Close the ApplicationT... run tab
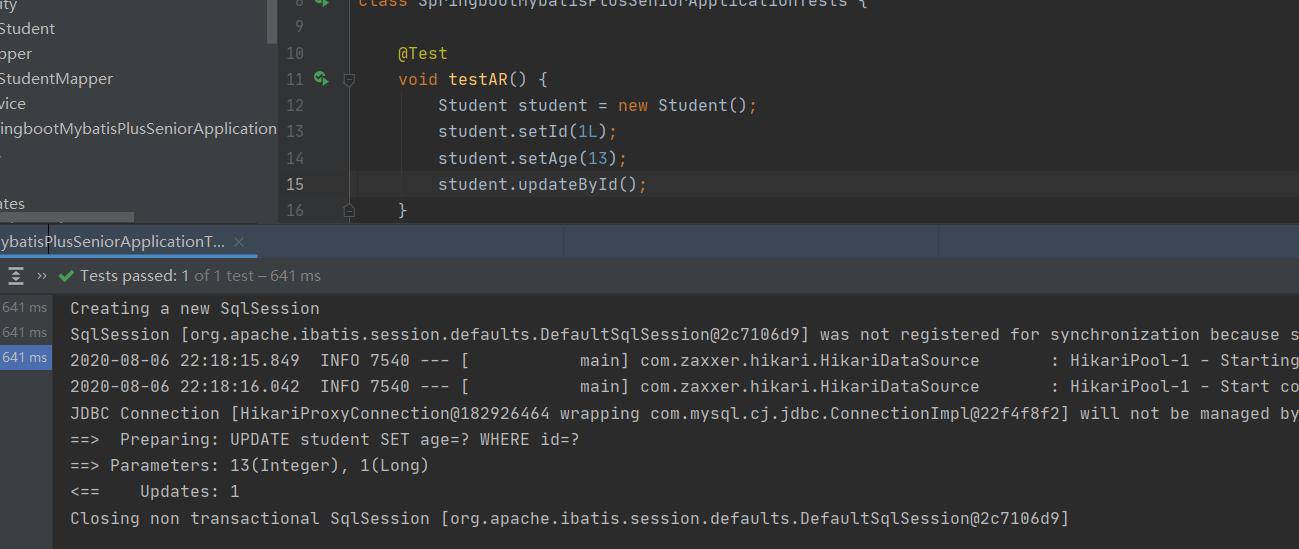The image size is (1299, 549). (239, 242)
